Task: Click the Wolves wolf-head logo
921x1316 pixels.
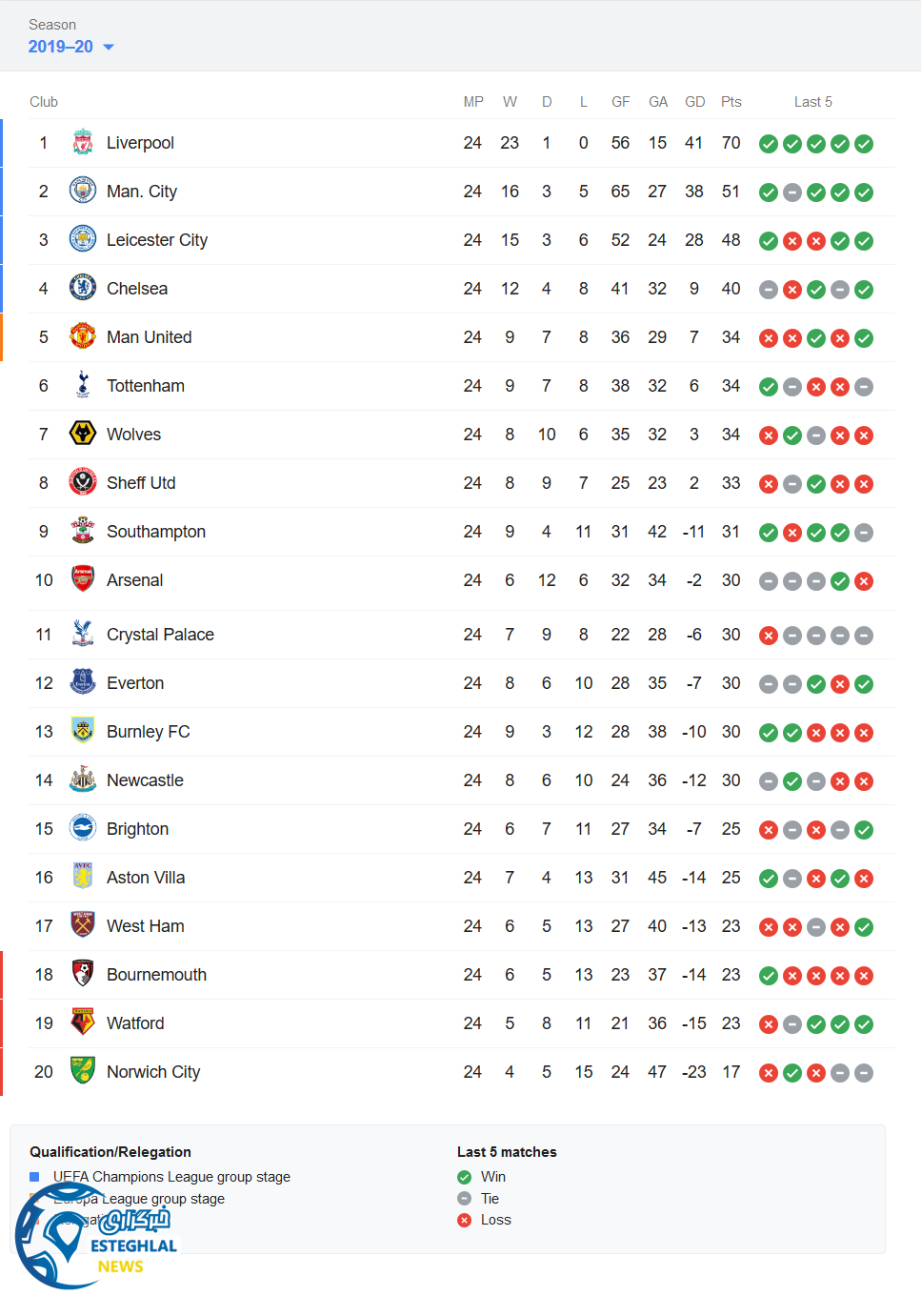Action: (x=83, y=435)
